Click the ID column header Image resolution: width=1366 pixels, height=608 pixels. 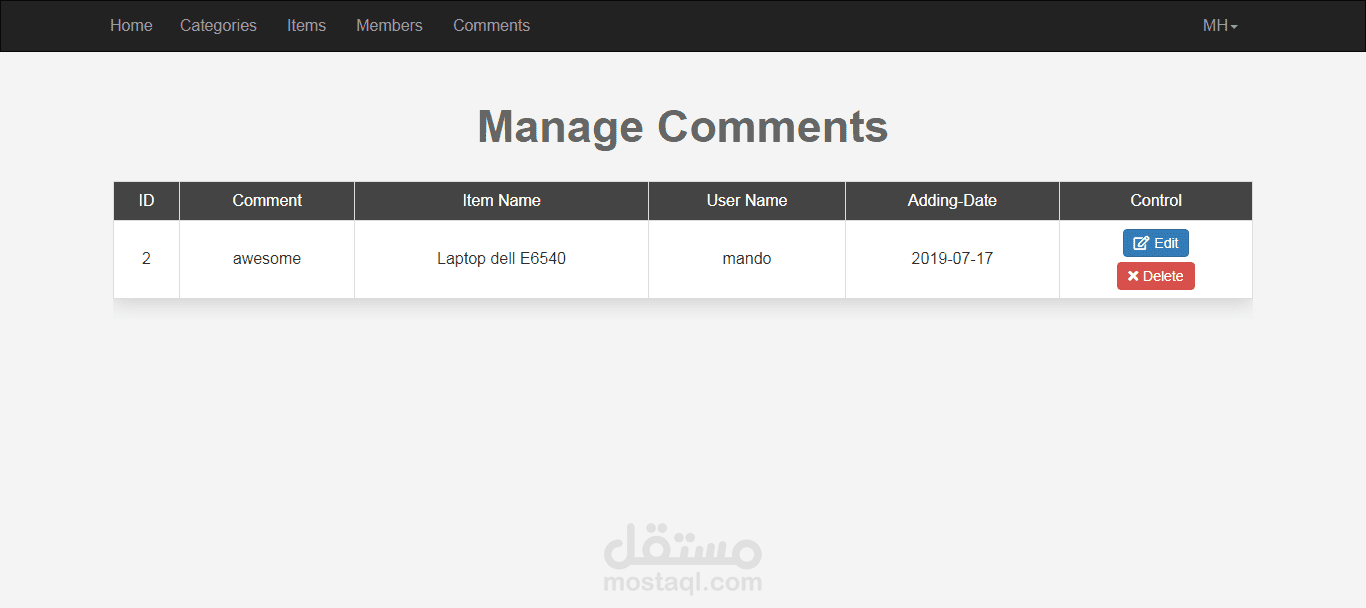tap(146, 201)
